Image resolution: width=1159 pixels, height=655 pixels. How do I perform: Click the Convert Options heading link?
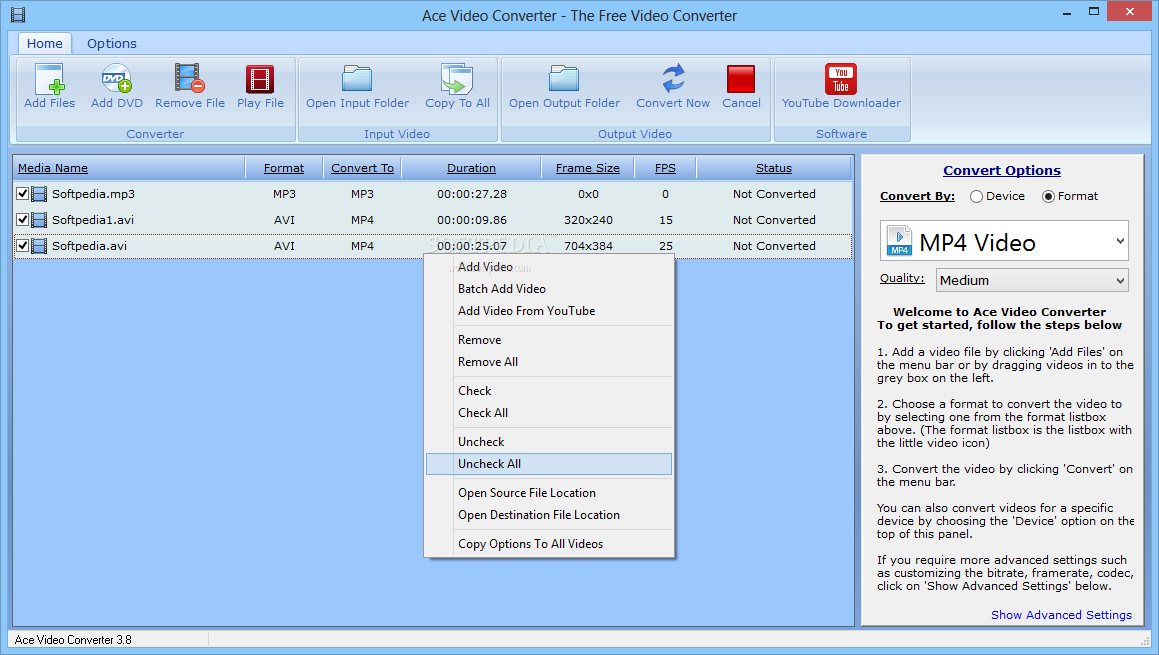(1002, 171)
